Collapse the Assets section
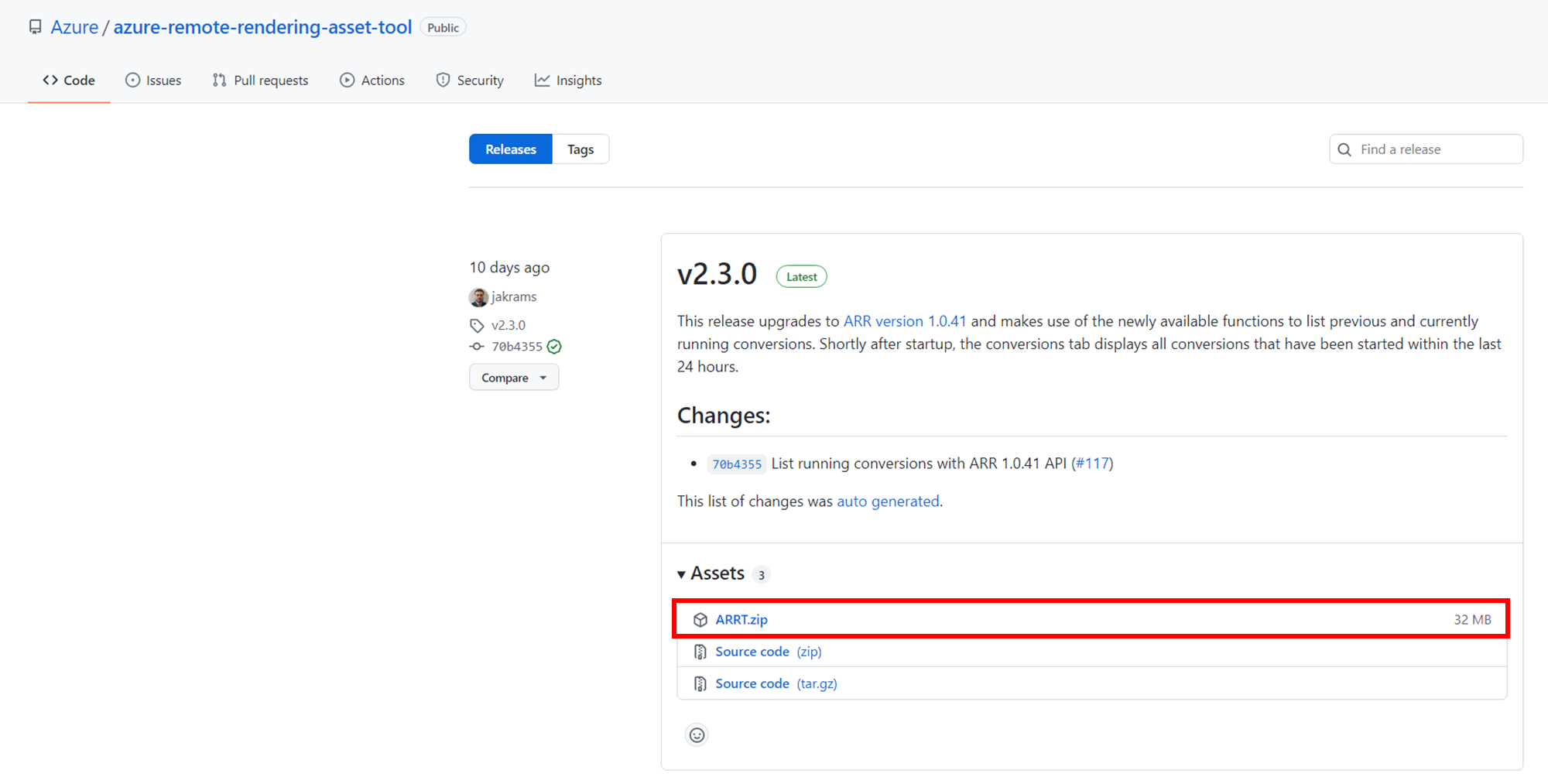The width and height of the screenshot is (1548, 784). coord(681,574)
